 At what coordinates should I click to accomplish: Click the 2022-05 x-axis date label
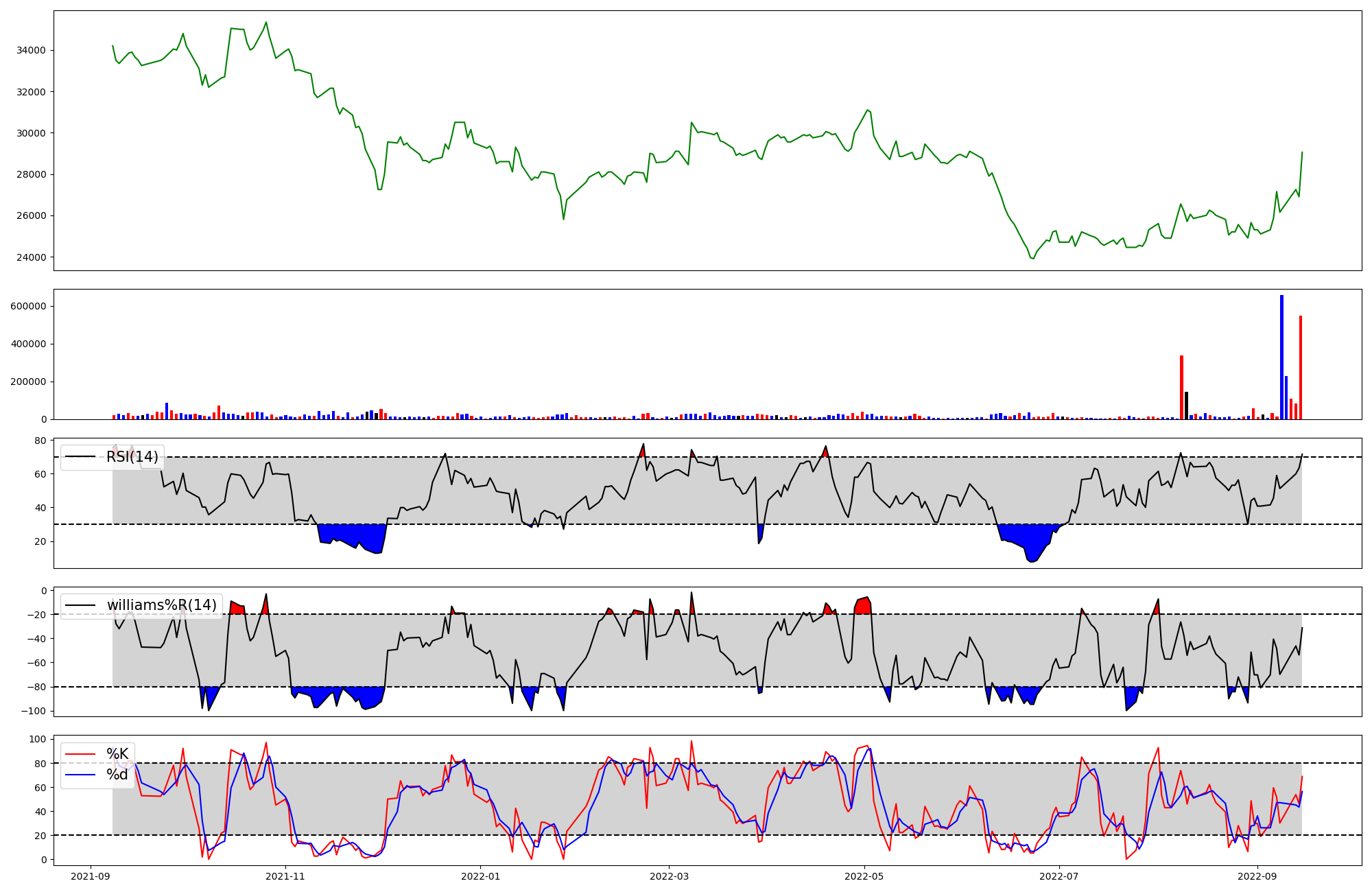[x=864, y=876]
